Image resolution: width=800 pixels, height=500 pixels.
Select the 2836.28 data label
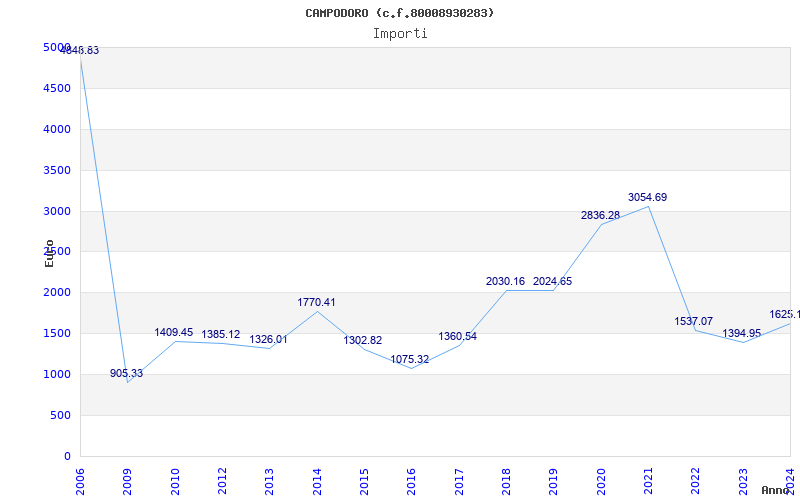point(601,216)
